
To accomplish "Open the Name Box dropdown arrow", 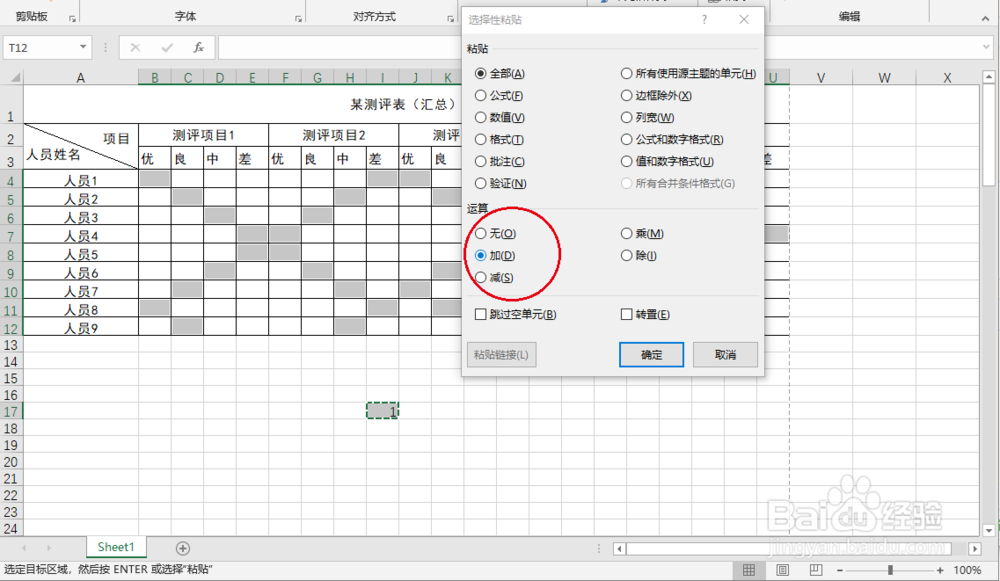I will pyautogui.click(x=84, y=46).
